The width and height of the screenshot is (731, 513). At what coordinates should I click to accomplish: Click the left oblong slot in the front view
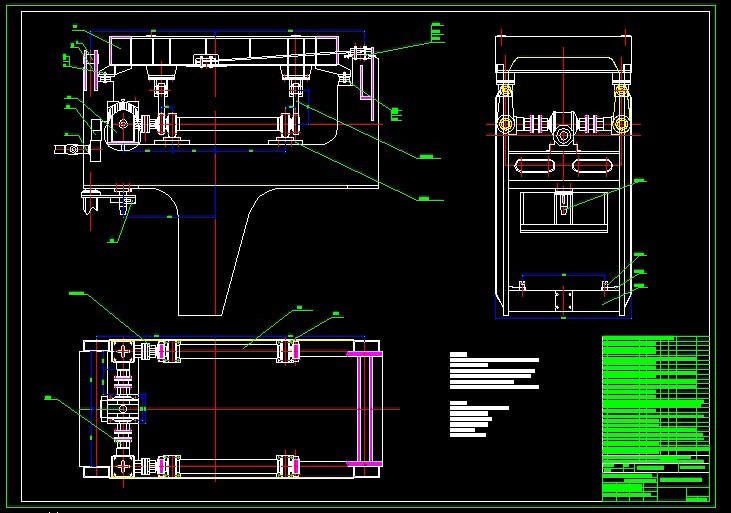535,166
